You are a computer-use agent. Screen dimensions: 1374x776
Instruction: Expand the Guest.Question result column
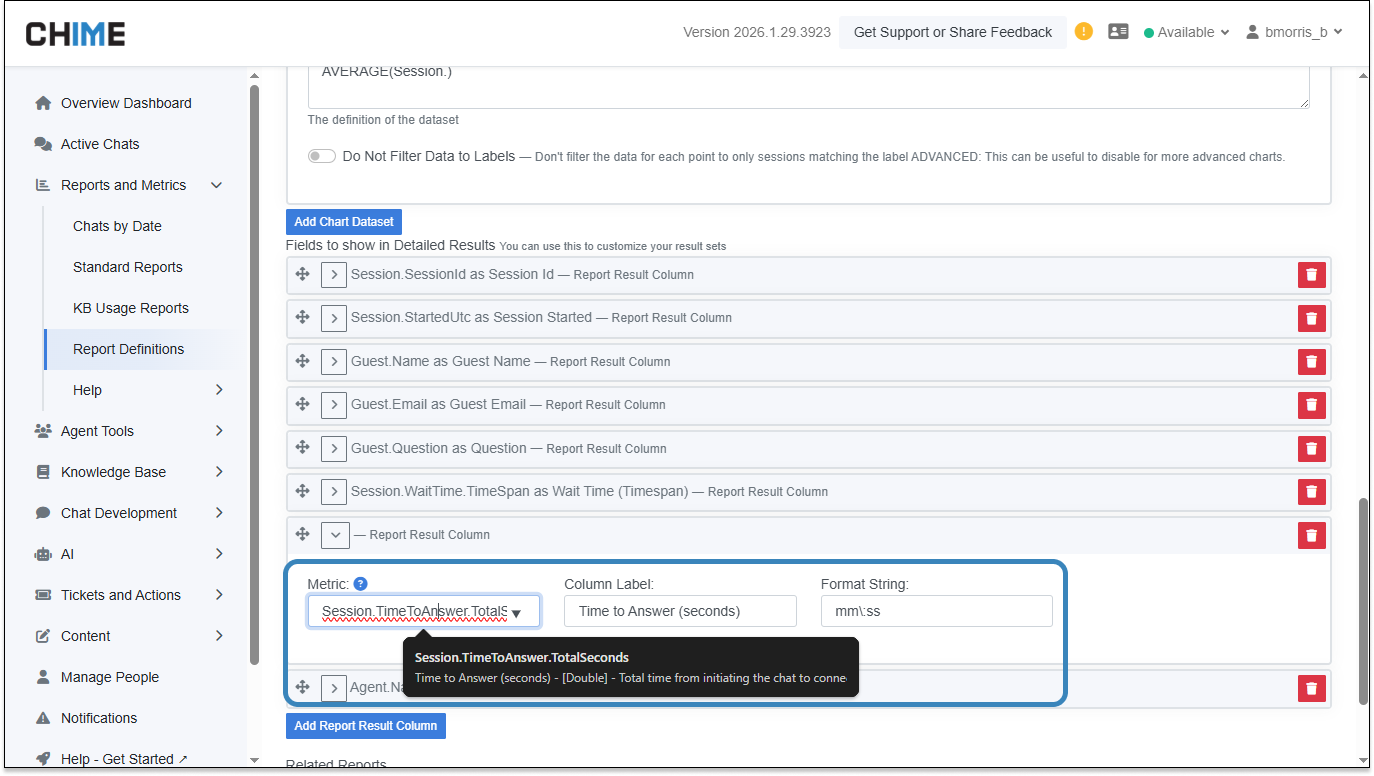point(334,449)
